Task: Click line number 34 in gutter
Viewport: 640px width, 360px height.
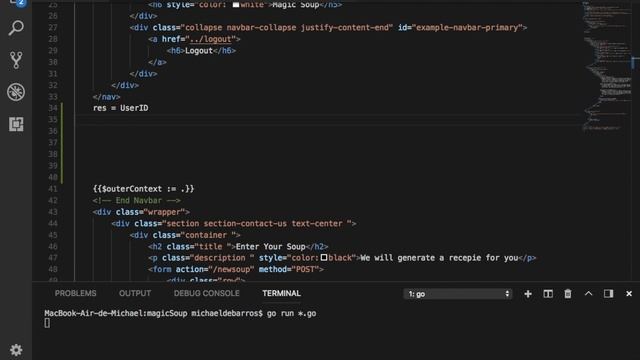Action: tap(53, 108)
